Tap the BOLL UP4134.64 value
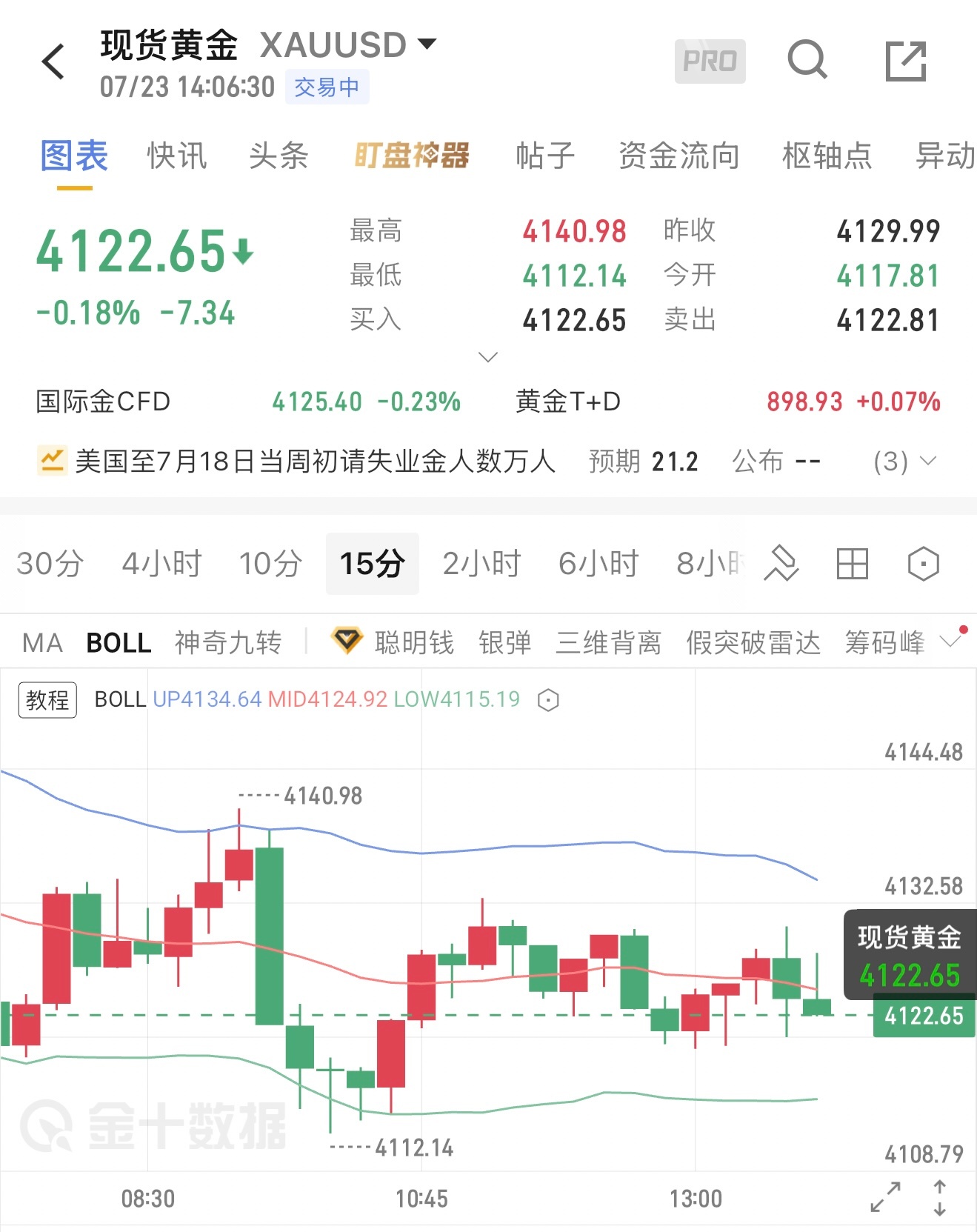This screenshot has height=1232, width=977. (207, 699)
